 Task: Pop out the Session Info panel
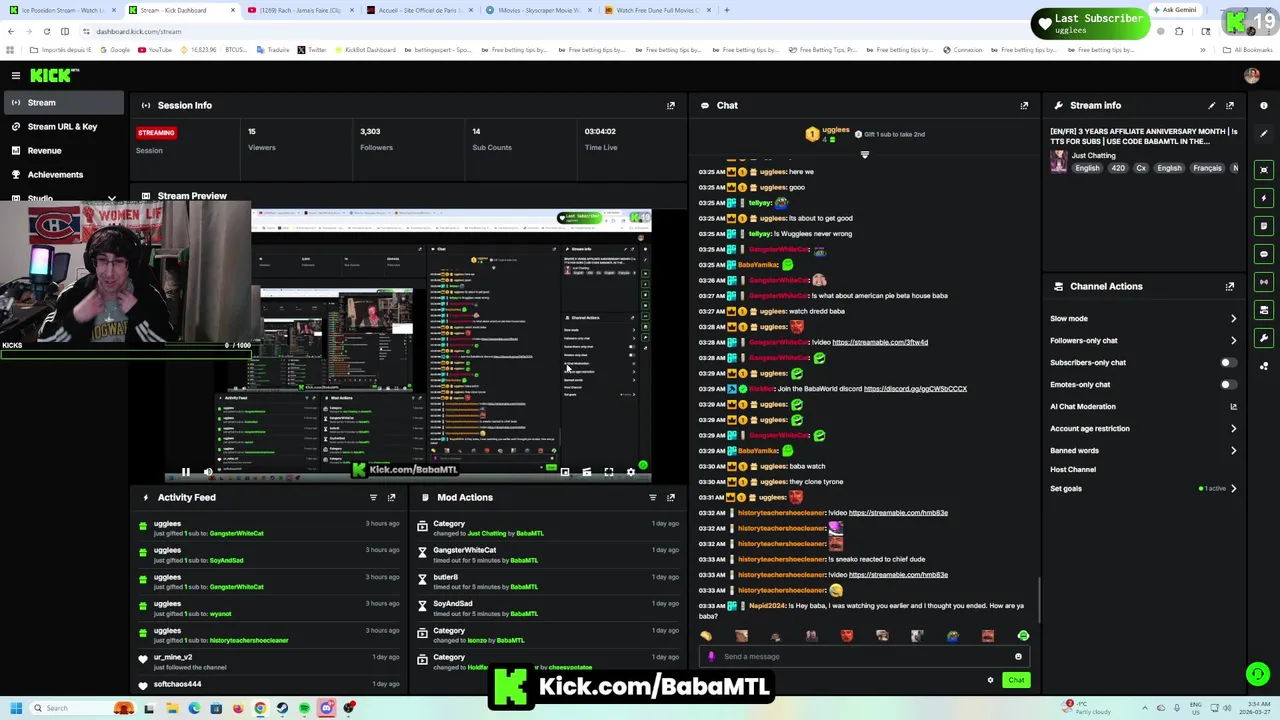point(671,105)
